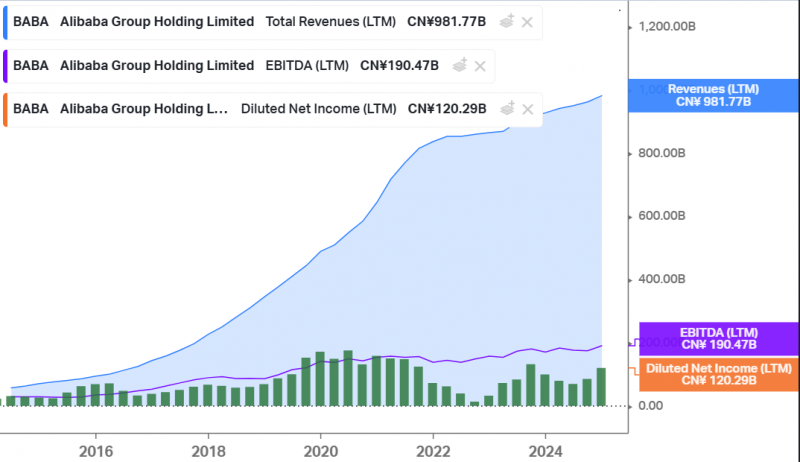This screenshot has height=462, width=800.
Task: Click the orange Diluted Net Income axis tag
Action: [718, 374]
